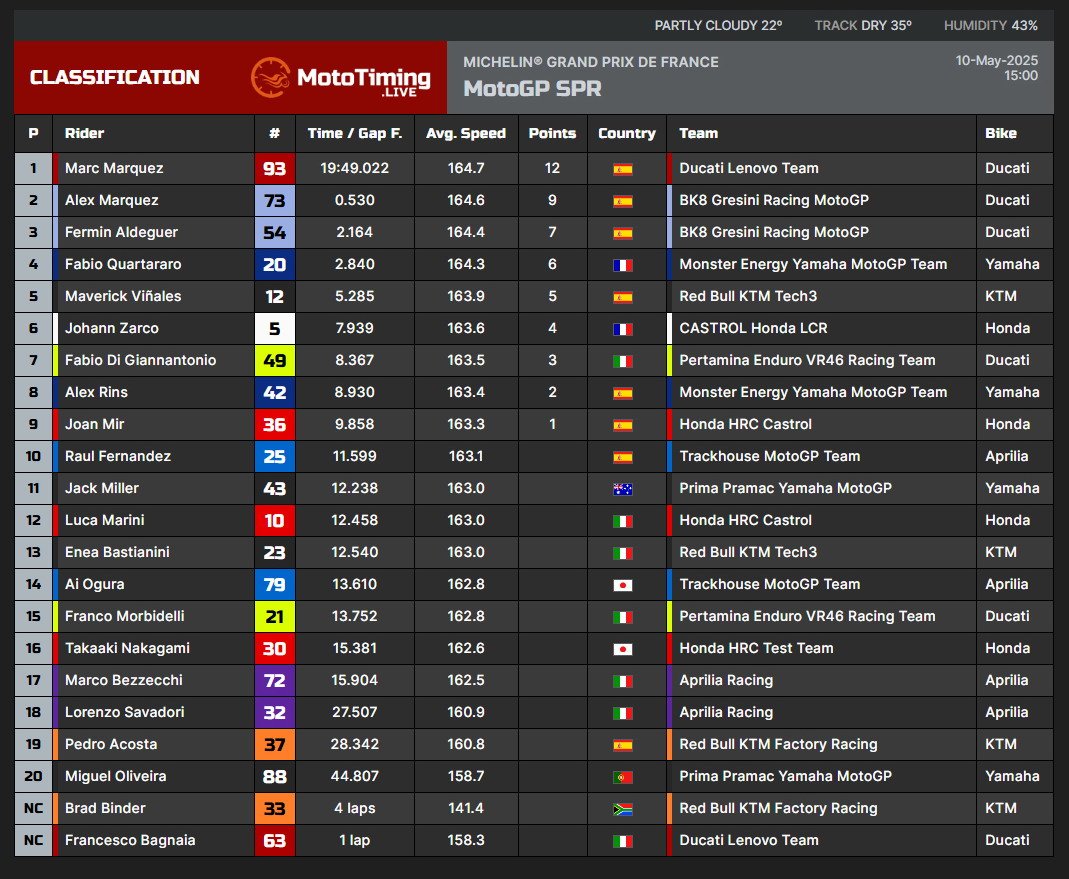Viewport: 1069px width, 879px height.
Task: Click the Avg. Speed column header
Action: tap(466, 133)
